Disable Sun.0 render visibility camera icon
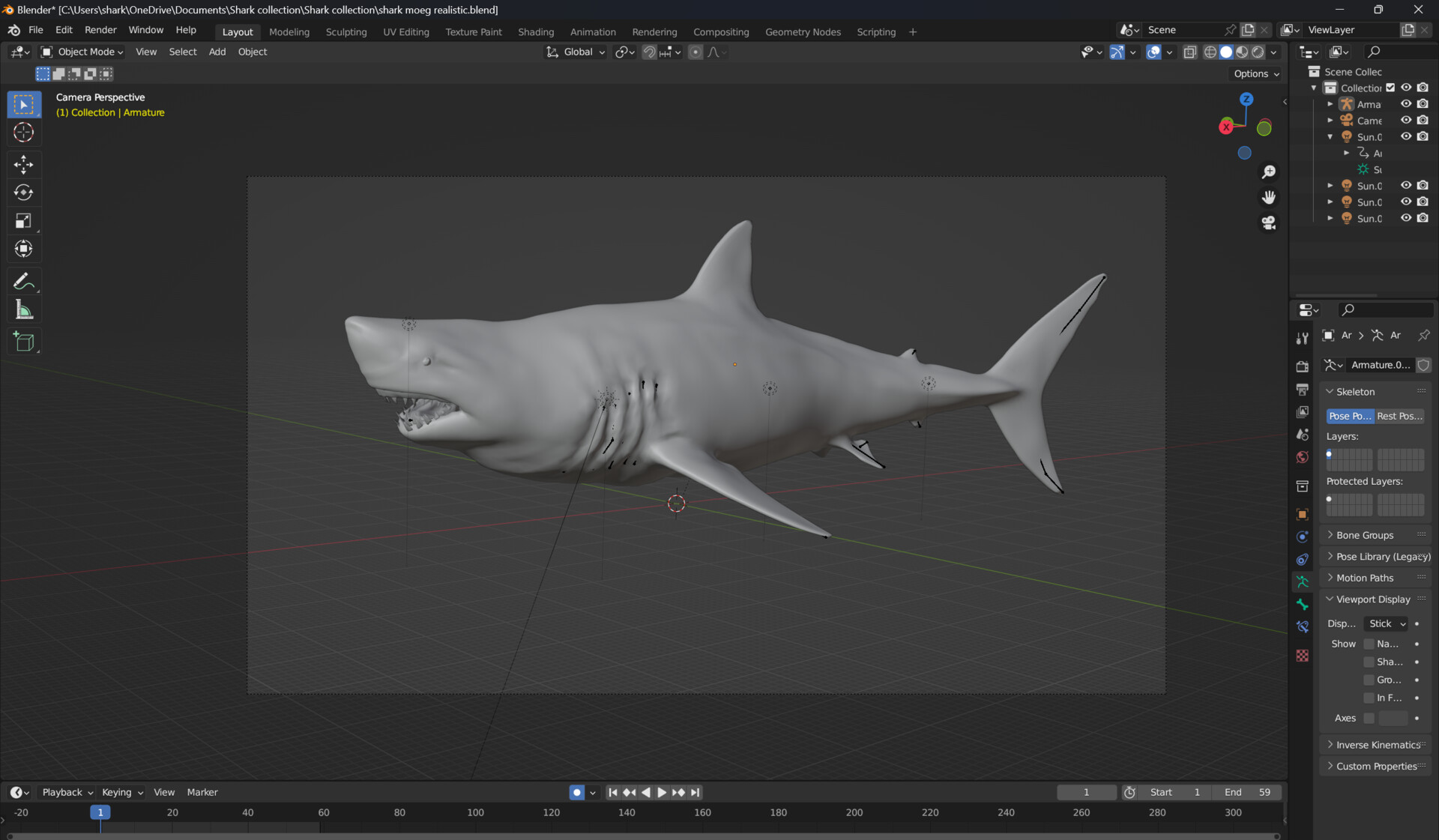Viewport: 1439px width, 840px height. pyautogui.click(x=1423, y=136)
